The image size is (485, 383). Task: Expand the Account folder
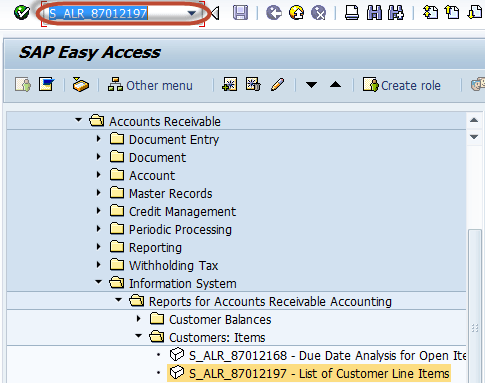tap(98, 174)
